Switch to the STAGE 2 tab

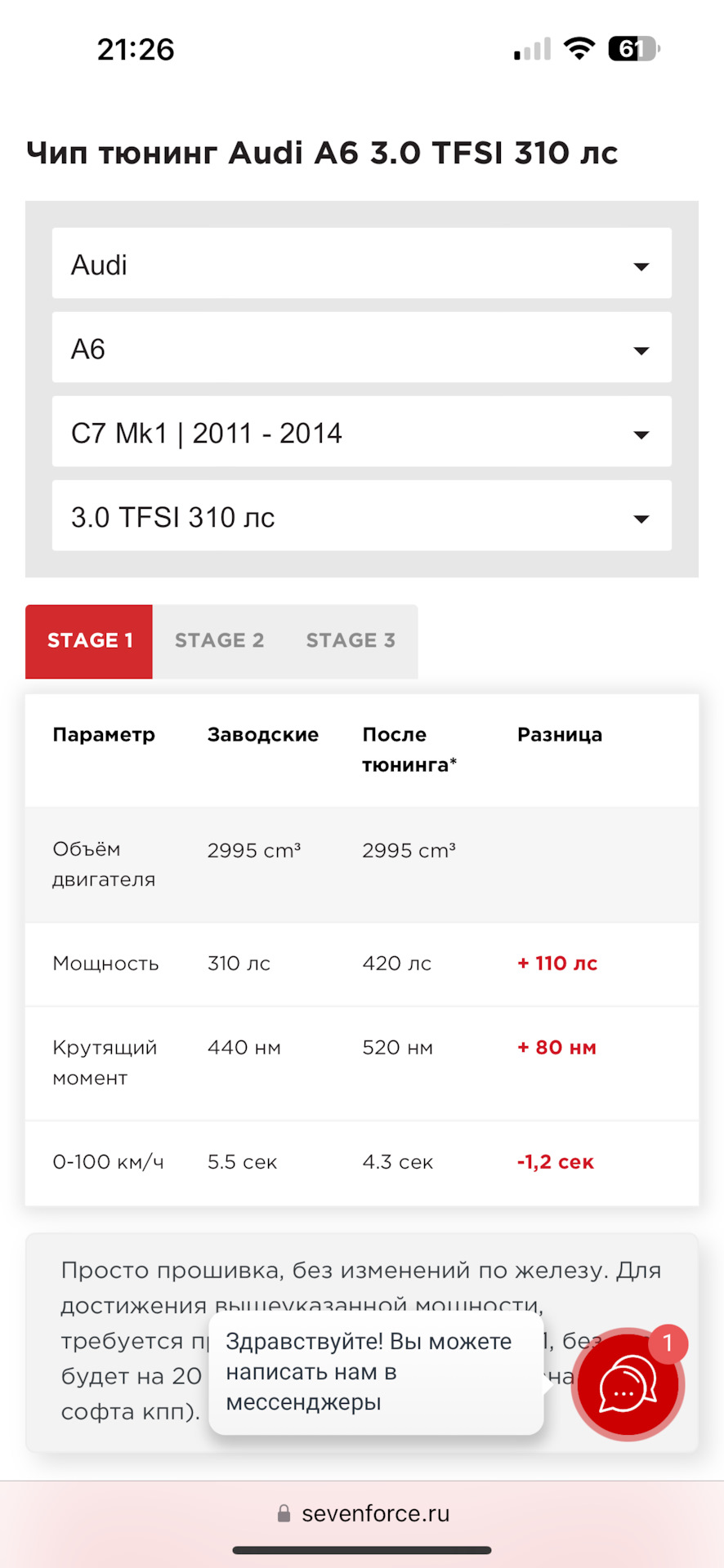click(219, 641)
